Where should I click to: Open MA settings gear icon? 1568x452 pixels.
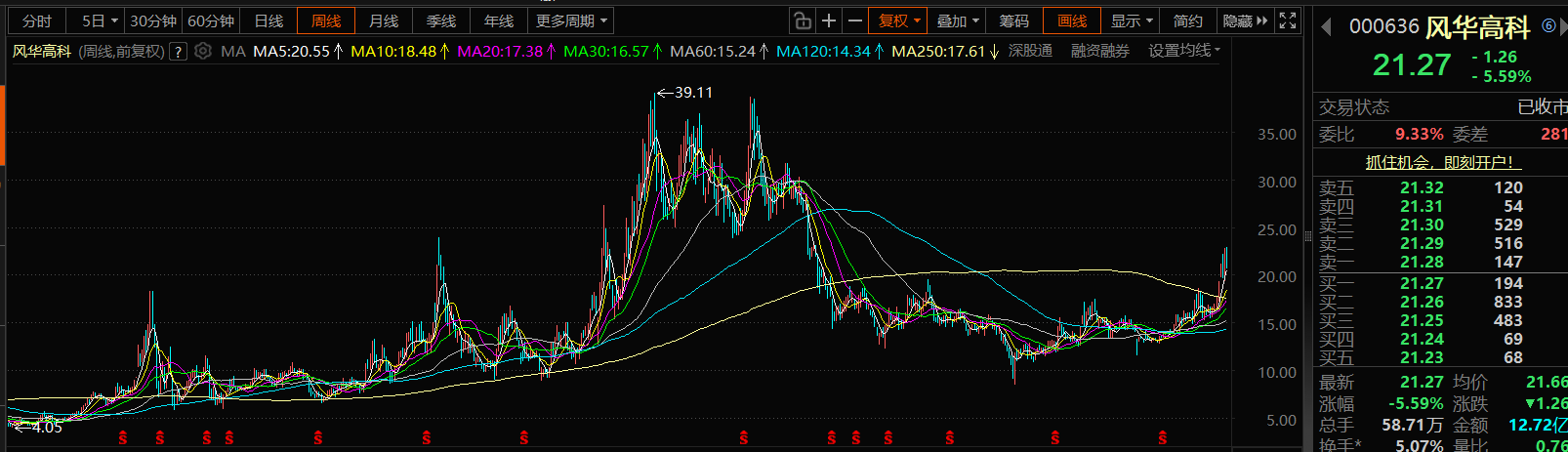click(x=202, y=51)
